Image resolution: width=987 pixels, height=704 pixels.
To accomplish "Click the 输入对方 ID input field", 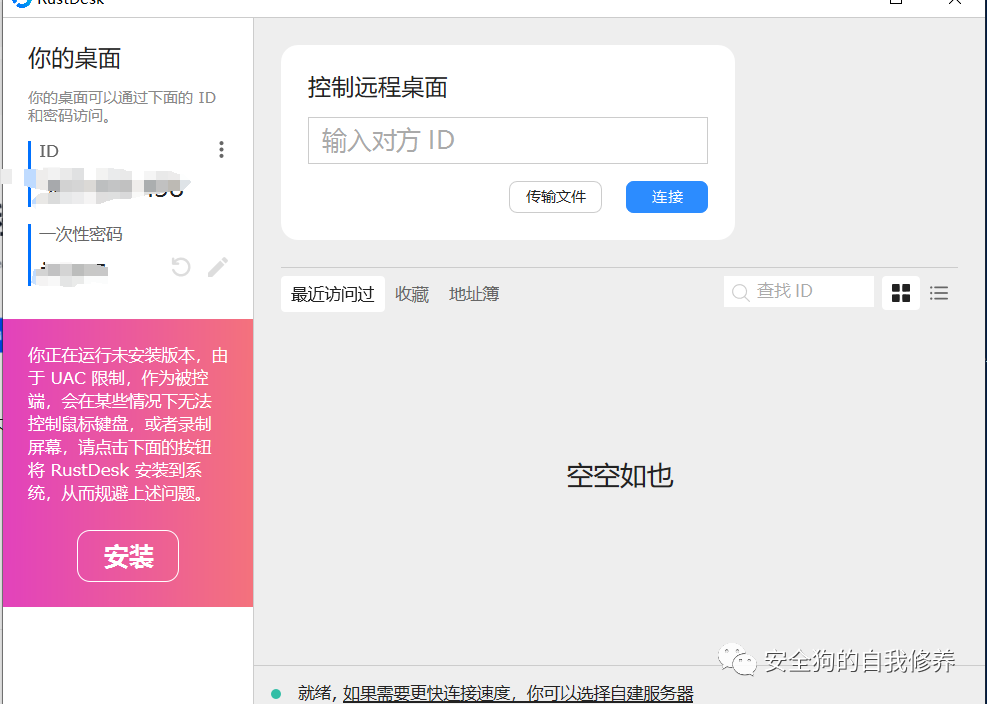I will click(507, 140).
